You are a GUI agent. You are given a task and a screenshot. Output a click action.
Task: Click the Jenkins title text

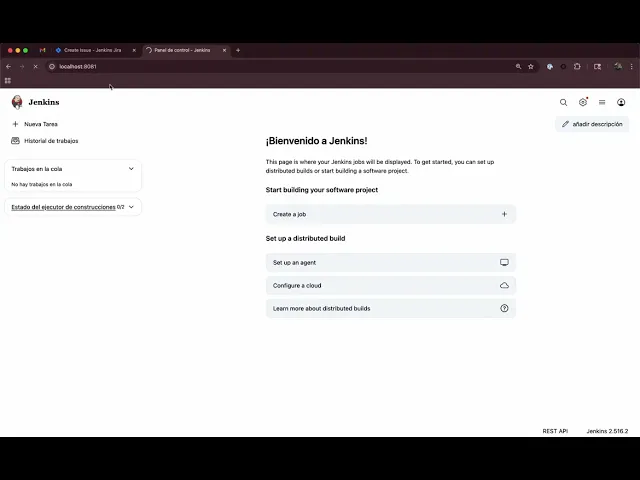click(44, 102)
